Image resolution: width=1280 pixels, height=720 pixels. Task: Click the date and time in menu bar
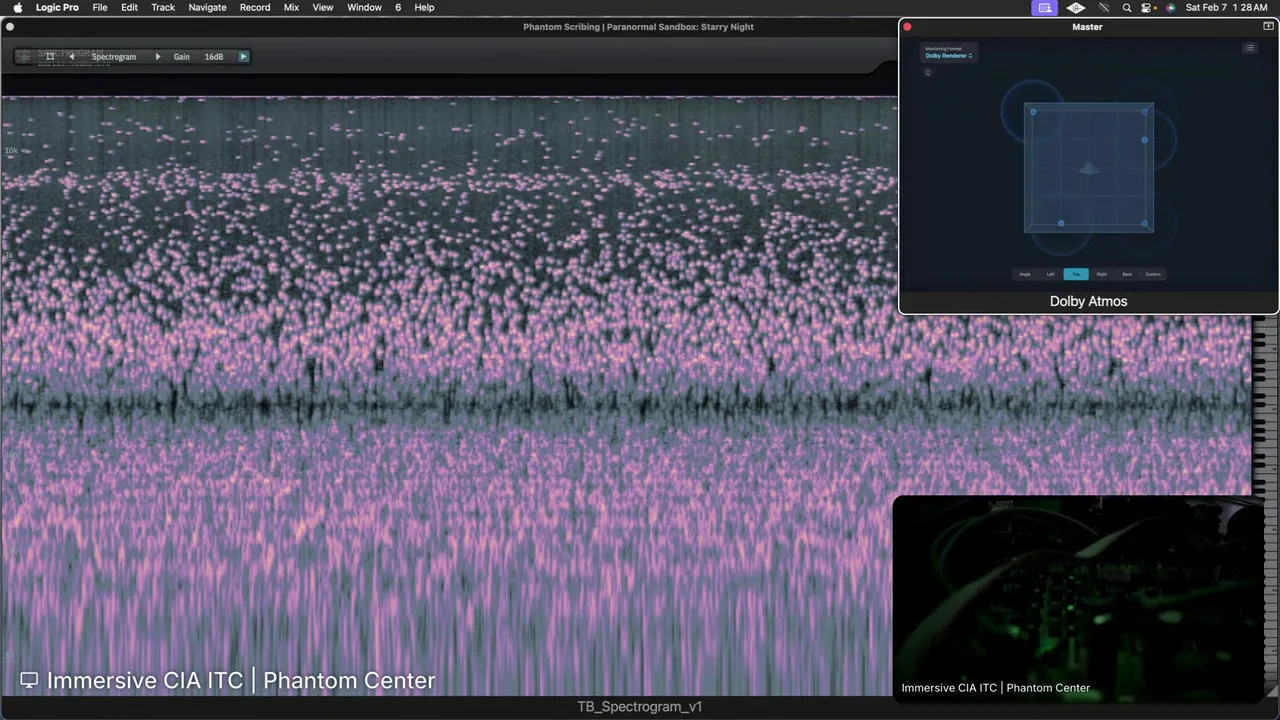[1227, 7]
